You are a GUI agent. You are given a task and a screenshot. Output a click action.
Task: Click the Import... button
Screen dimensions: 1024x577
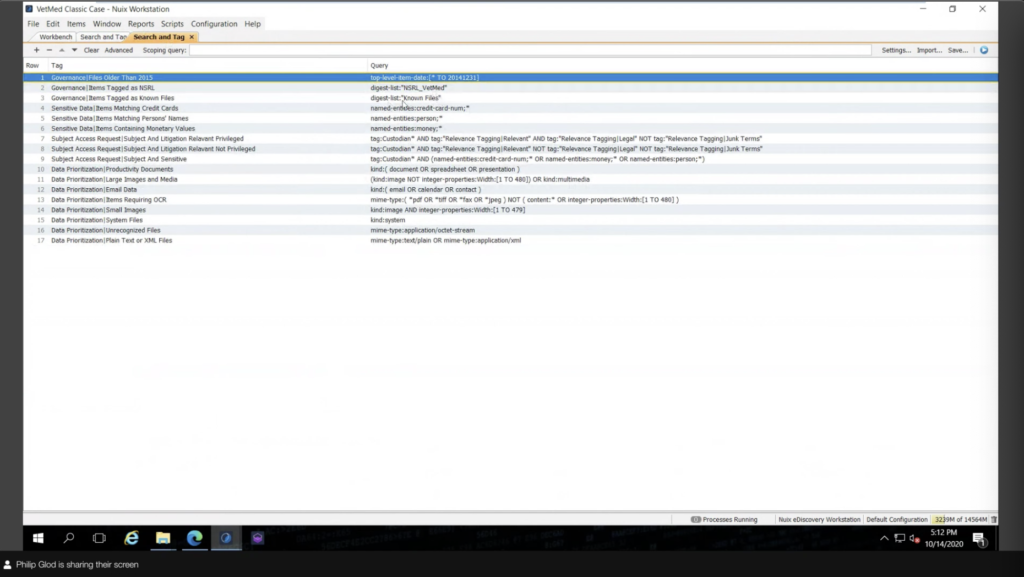[929, 50]
